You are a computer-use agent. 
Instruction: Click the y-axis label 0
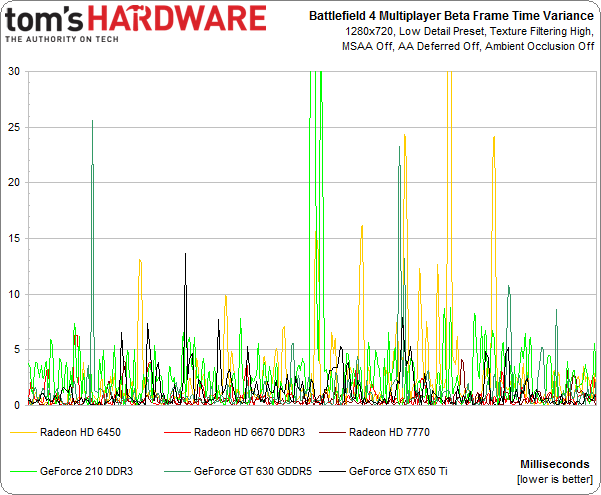17,405
